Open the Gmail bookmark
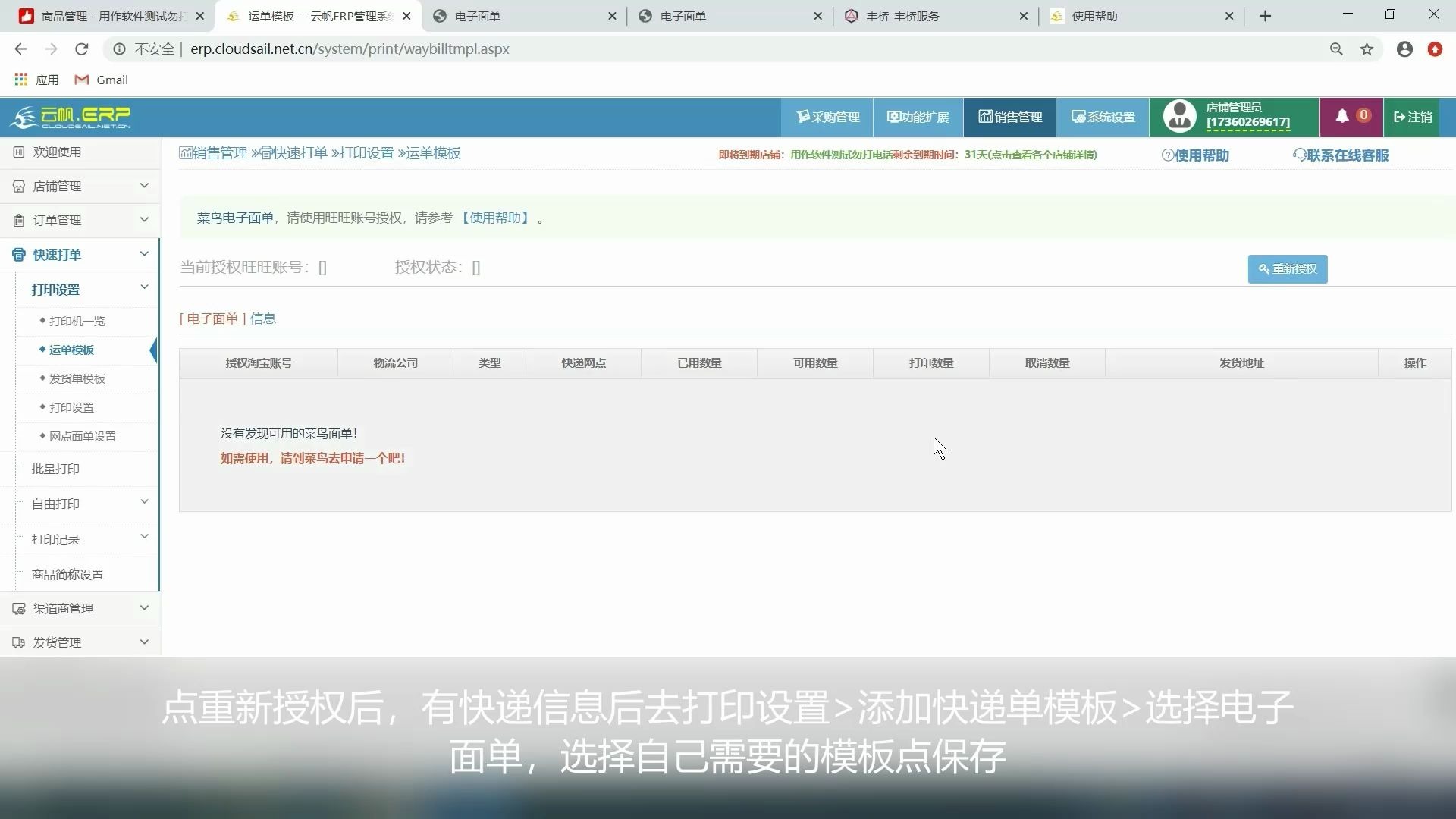The image size is (1456, 819). tap(101, 80)
